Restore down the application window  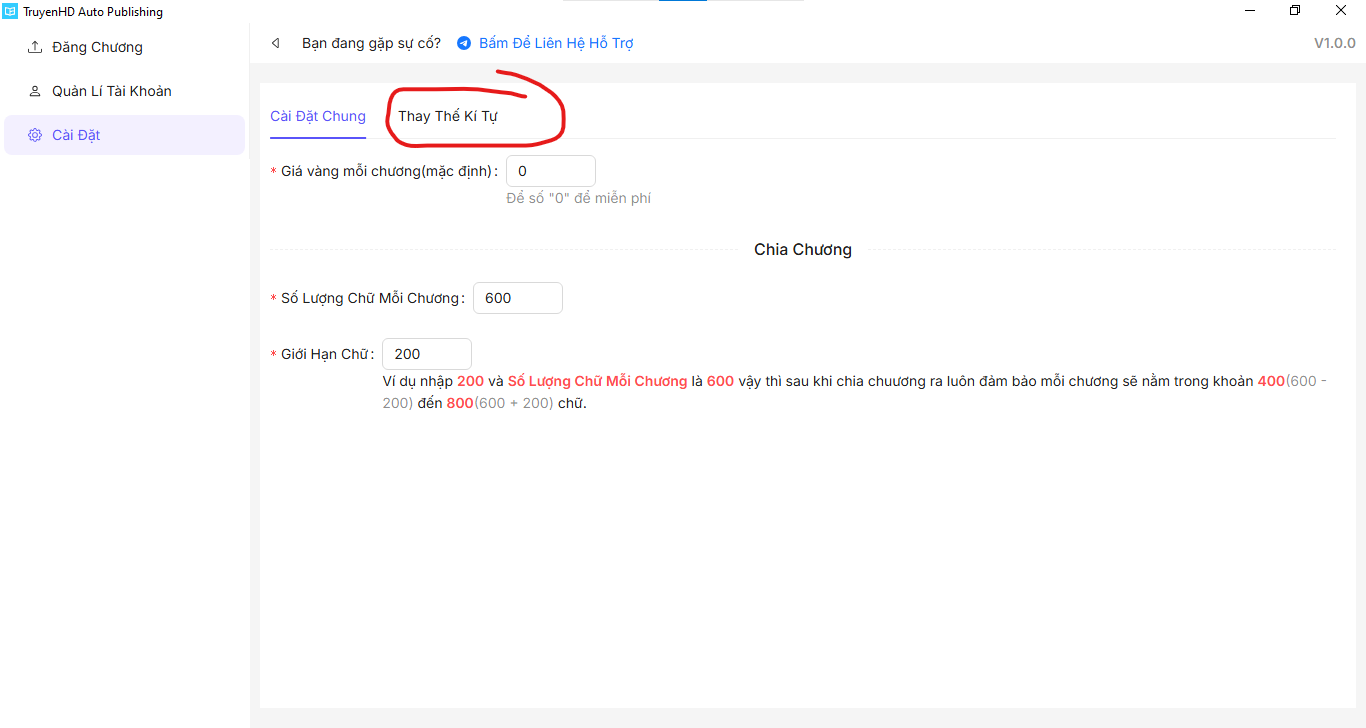coord(1295,11)
